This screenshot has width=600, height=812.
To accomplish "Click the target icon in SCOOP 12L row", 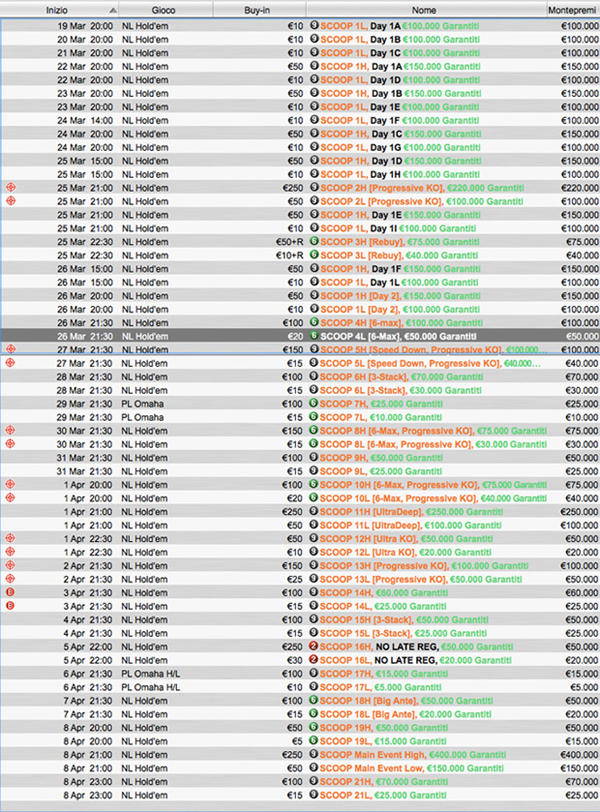I will [x=10, y=552].
